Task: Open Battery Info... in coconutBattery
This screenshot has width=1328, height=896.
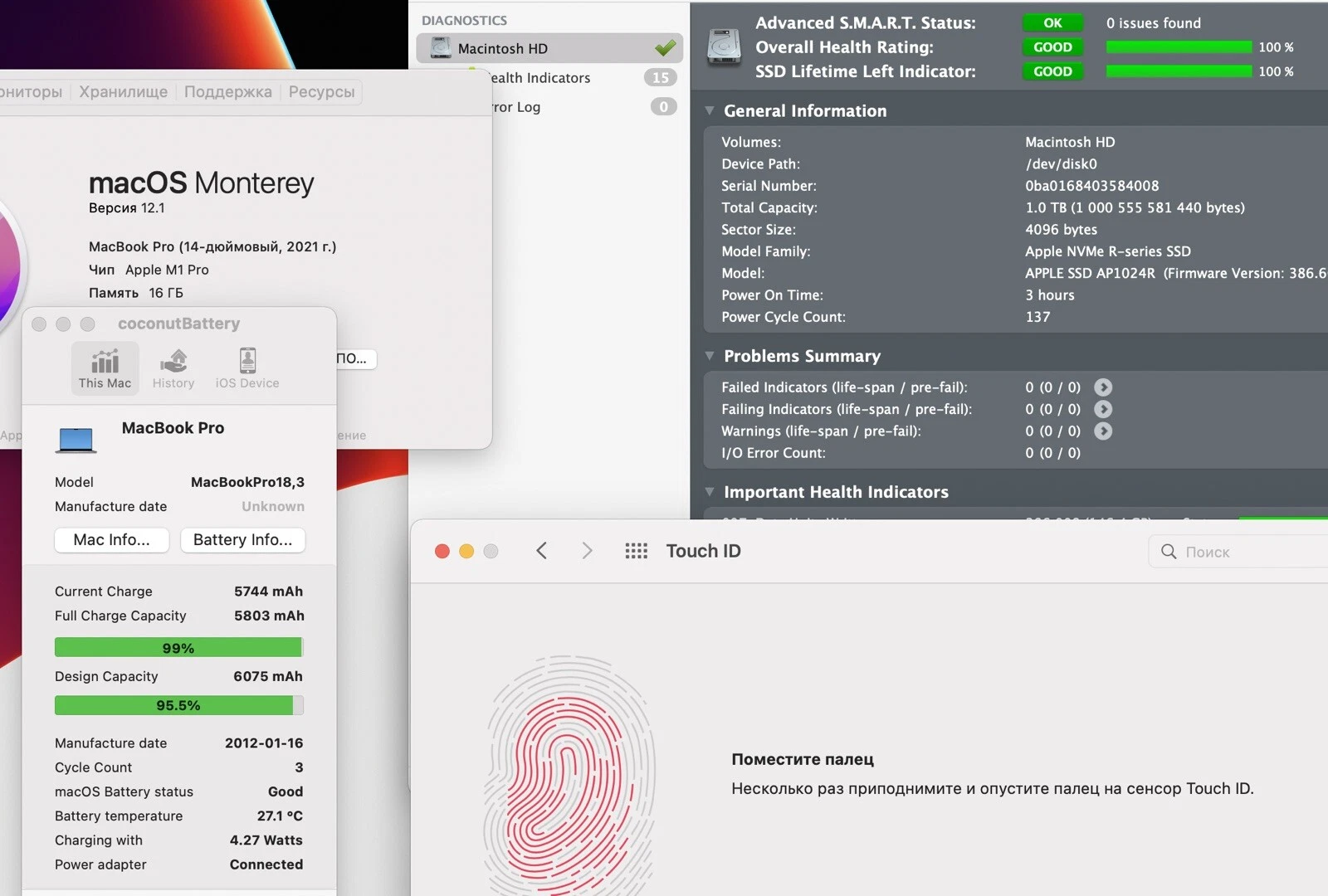Action: 243,540
